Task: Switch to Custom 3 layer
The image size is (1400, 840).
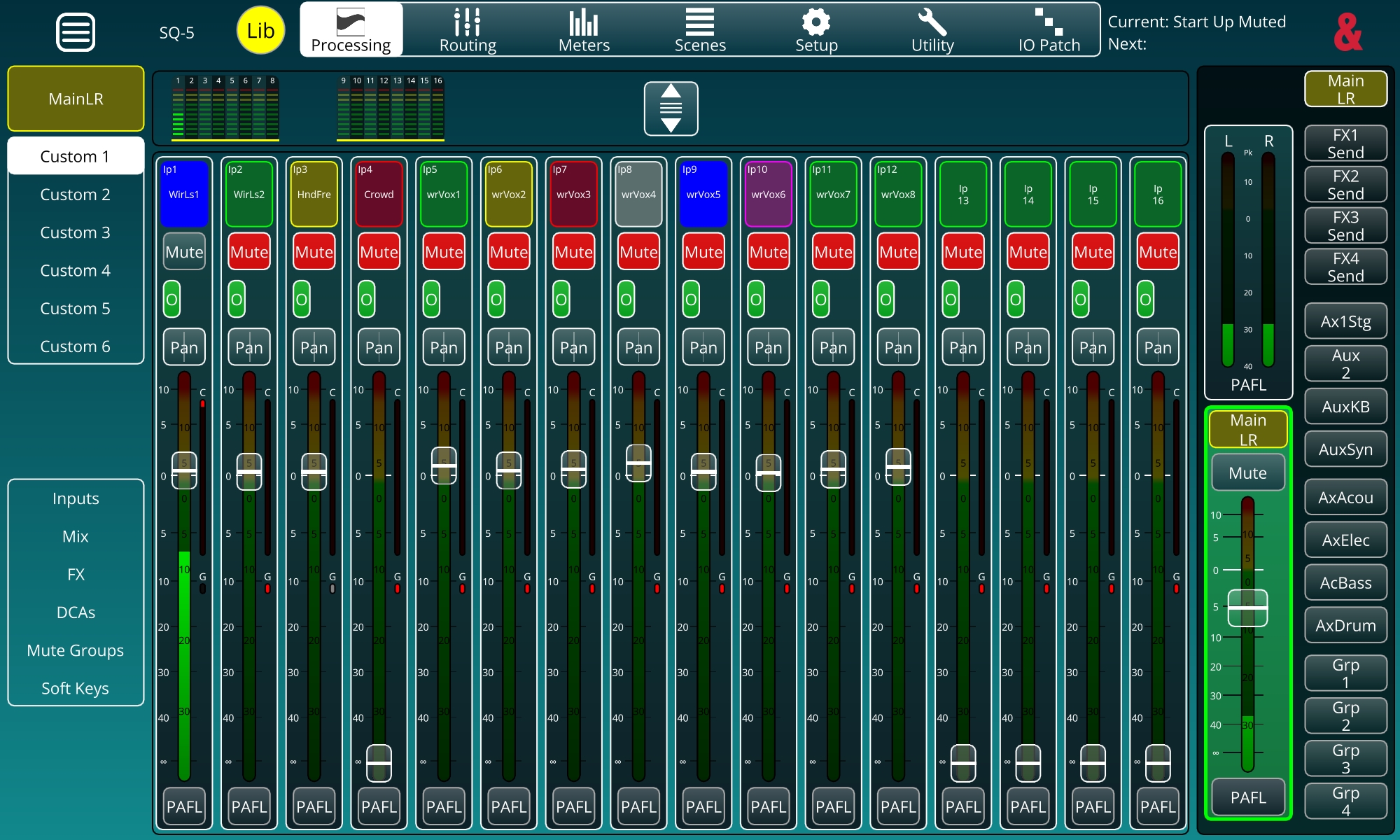Action: point(76,232)
